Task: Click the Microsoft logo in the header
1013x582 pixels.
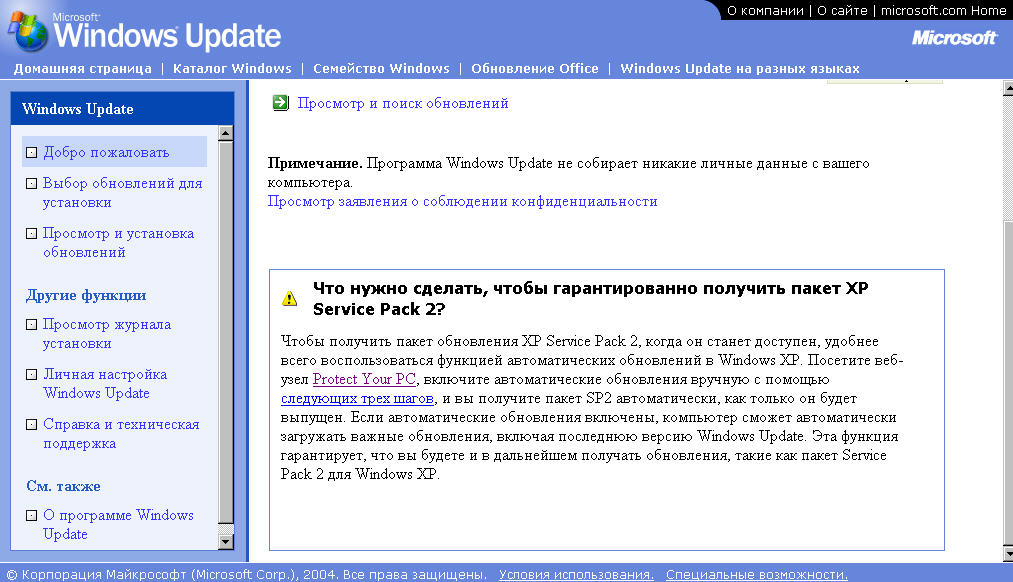Action: coord(954,38)
